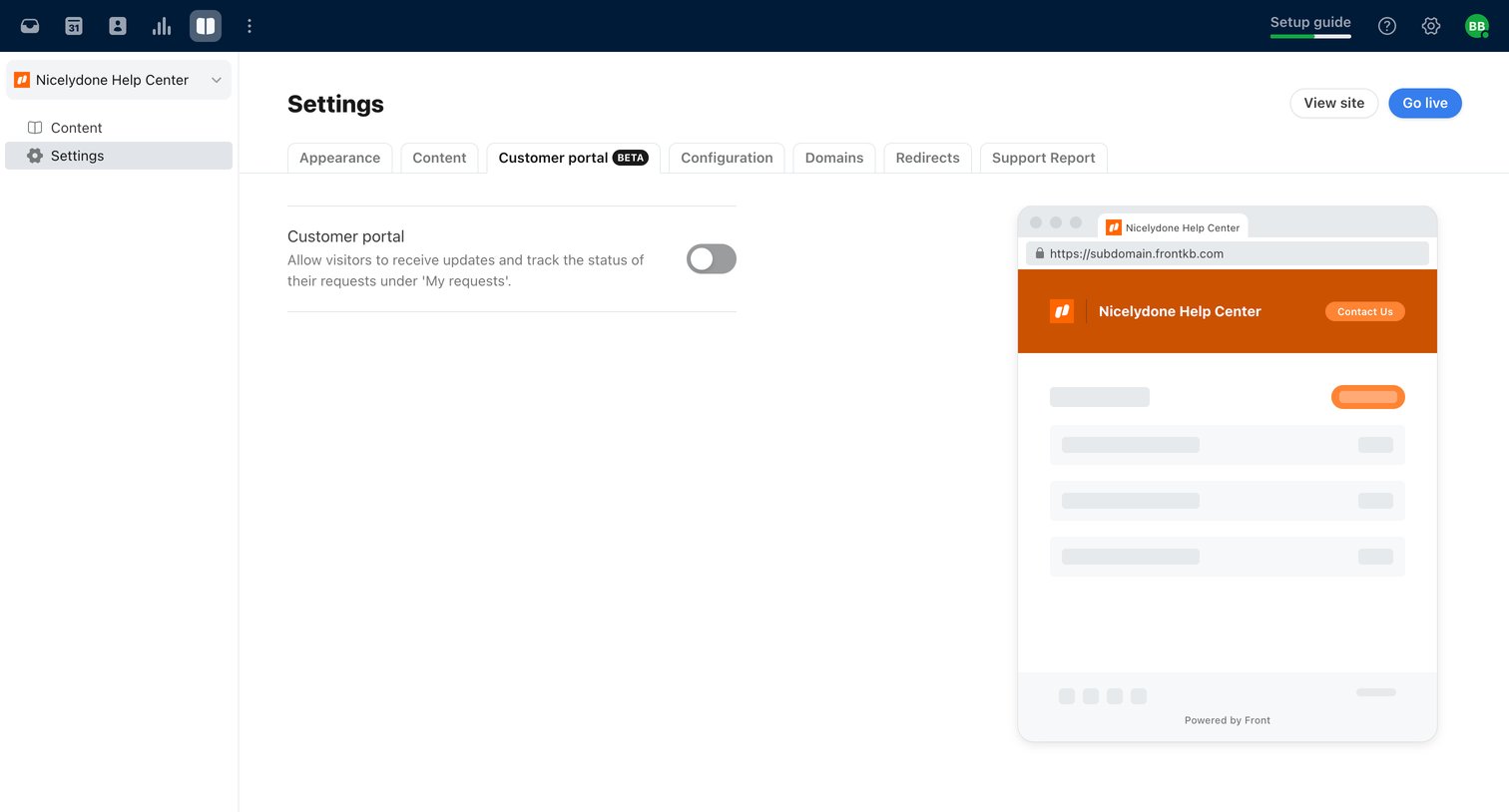Click the View site button

1334,103
